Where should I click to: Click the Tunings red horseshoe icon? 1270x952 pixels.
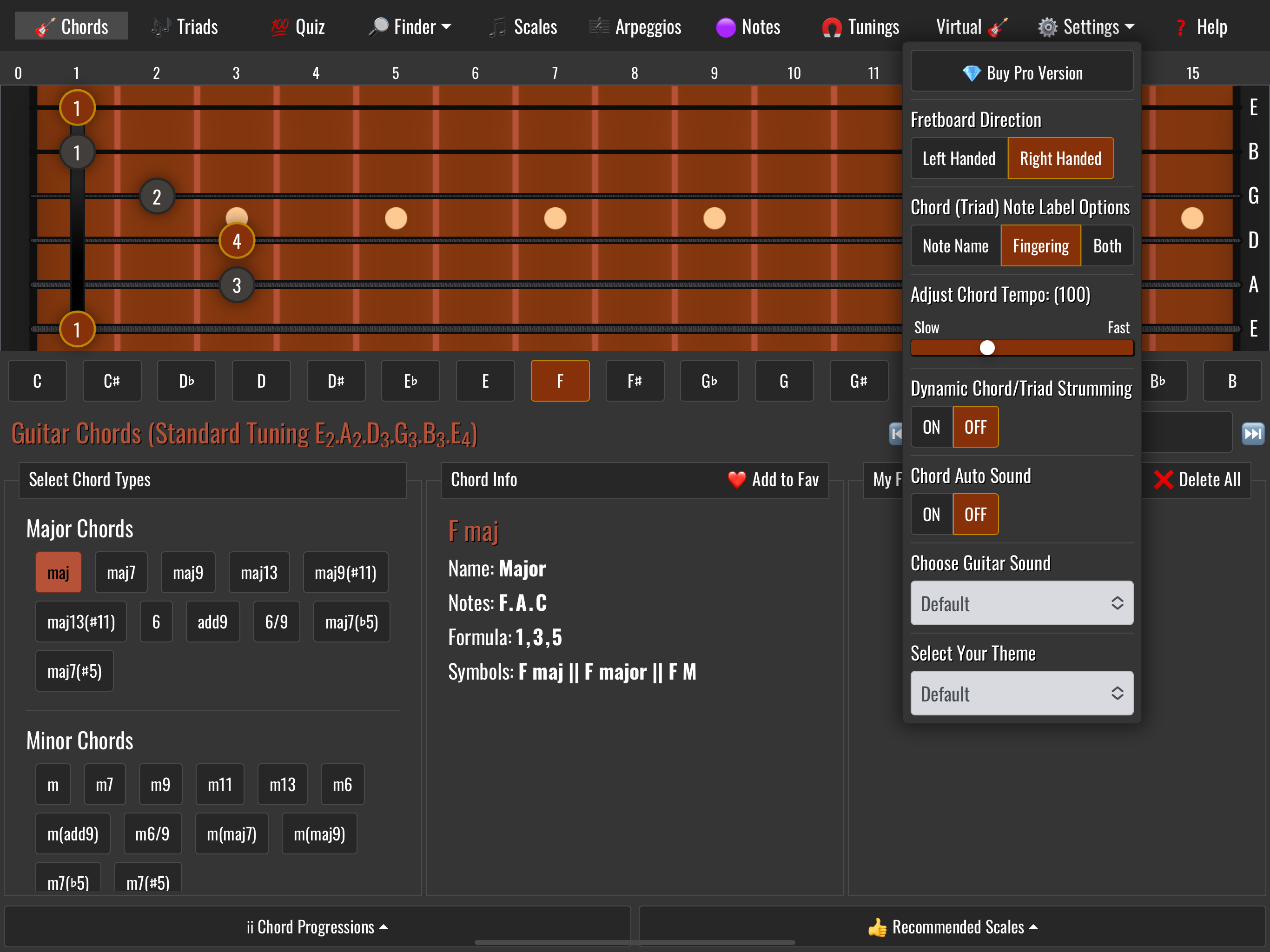tap(831, 27)
